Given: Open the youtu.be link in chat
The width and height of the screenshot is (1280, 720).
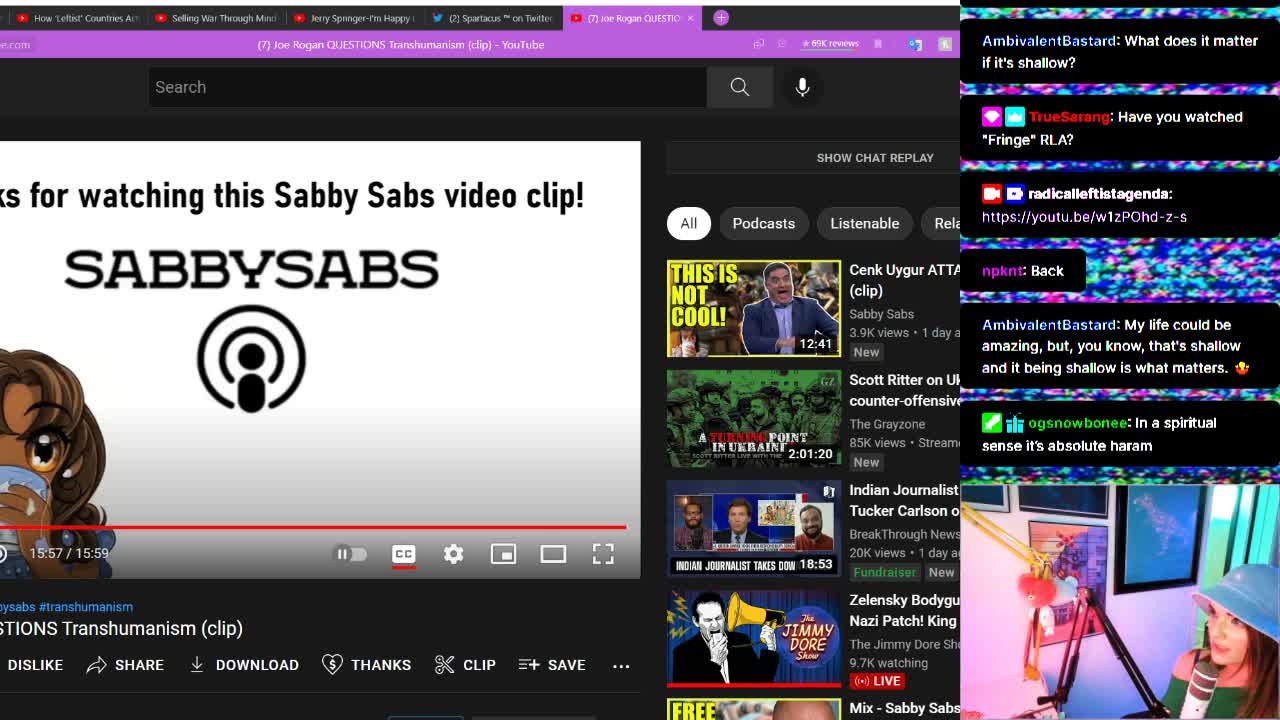Looking at the screenshot, I should (1084, 217).
